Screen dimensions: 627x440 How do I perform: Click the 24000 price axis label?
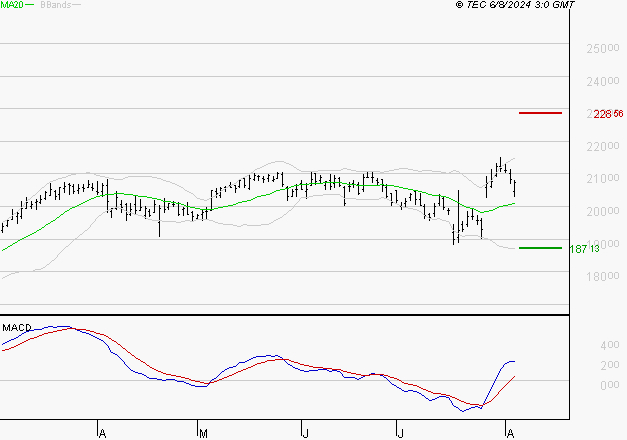point(603,81)
